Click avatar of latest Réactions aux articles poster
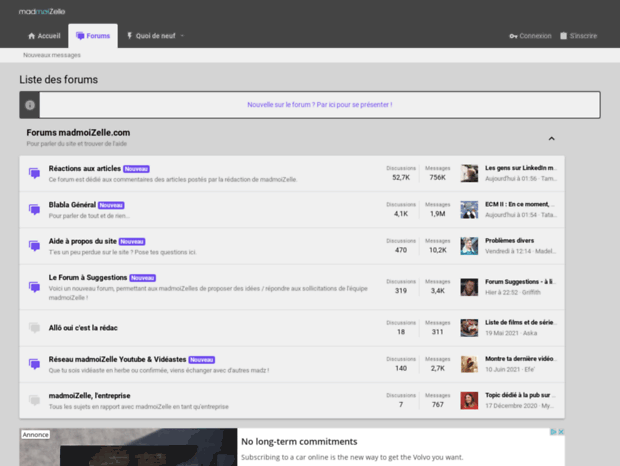 tap(469, 173)
